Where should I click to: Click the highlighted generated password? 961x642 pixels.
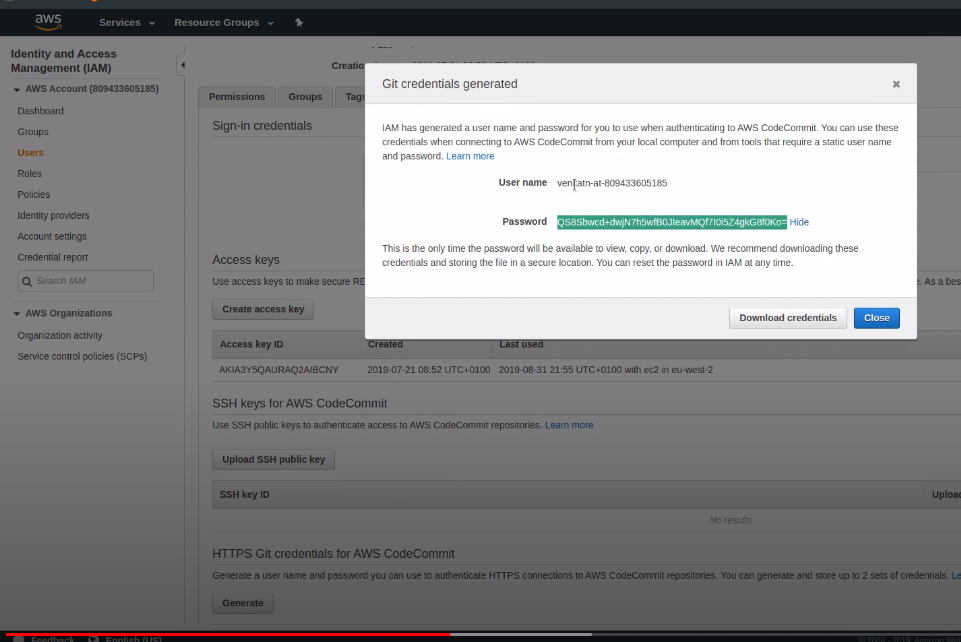pyautogui.click(x=672, y=222)
